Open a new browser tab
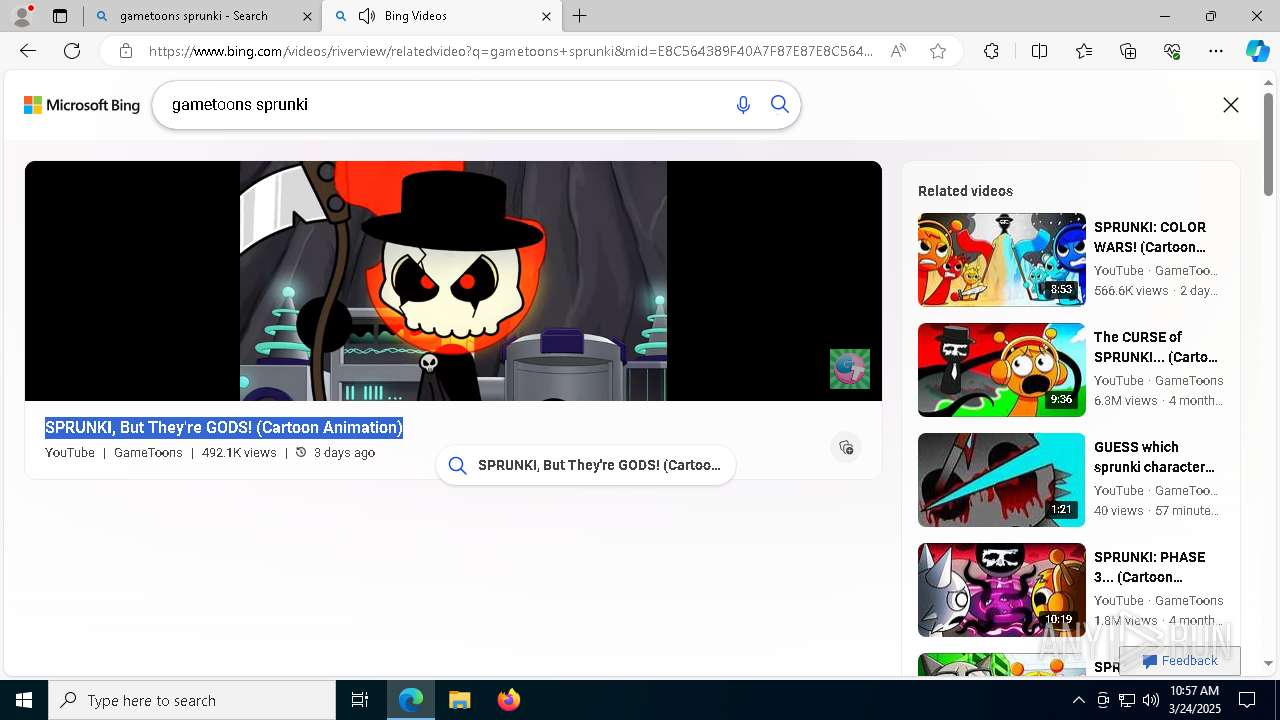Image resolution: width=1280 pixels, height=720 pixels. 580,16
